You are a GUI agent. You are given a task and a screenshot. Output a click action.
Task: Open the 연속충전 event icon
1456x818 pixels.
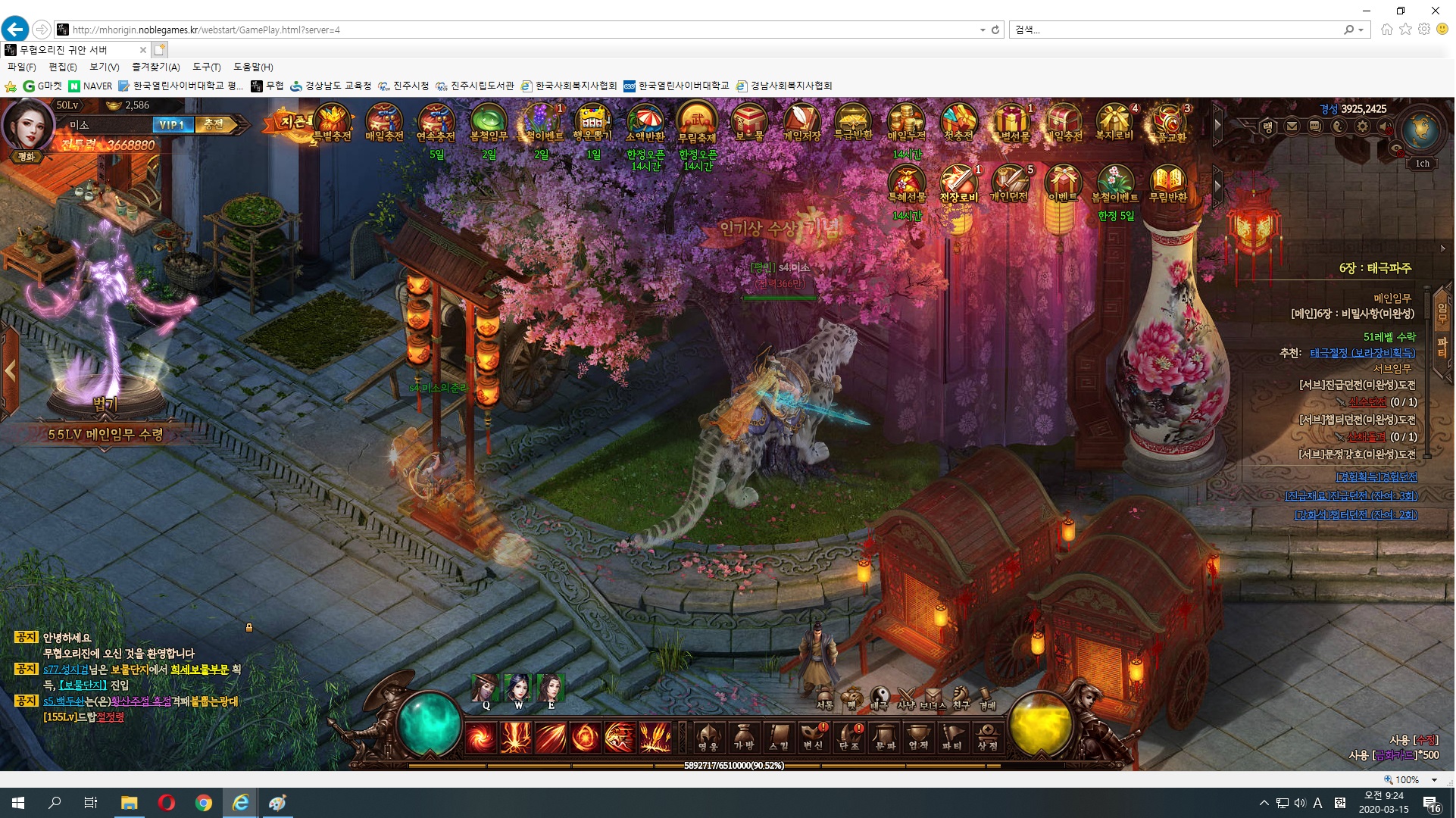436,123
